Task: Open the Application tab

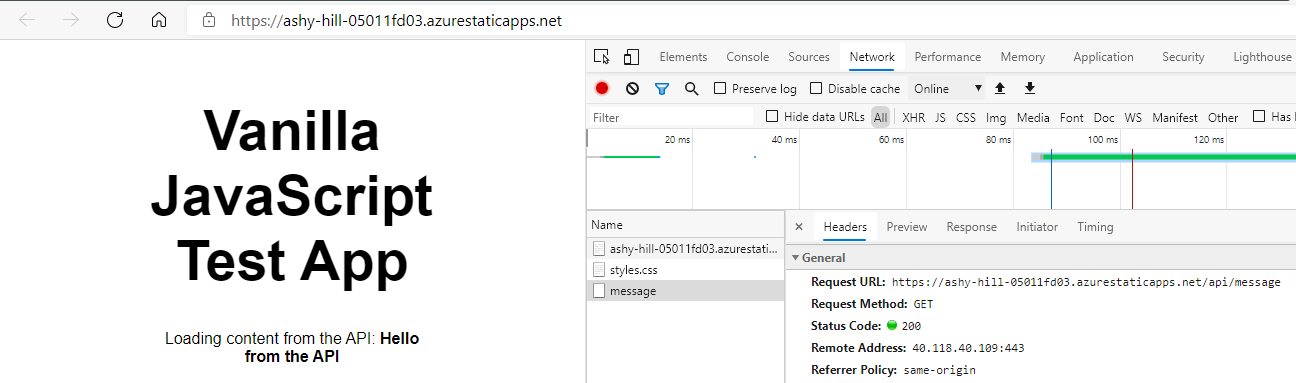Action: click(1103, 57)
